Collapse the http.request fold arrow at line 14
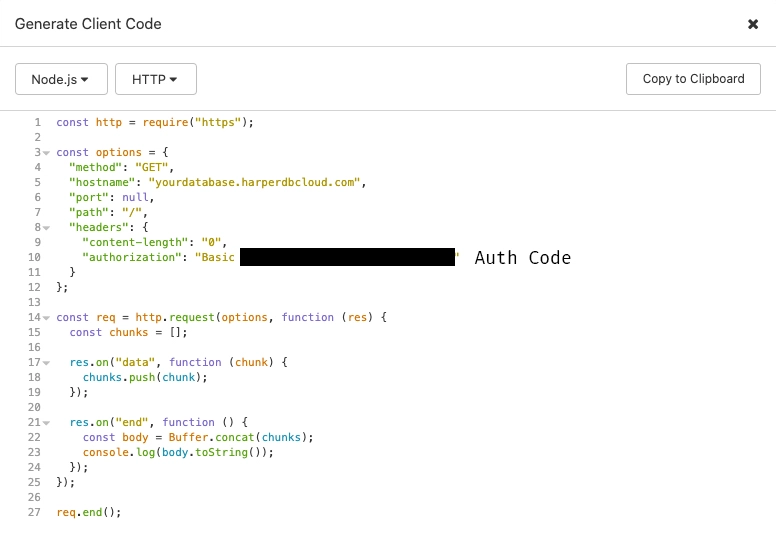 coord(47,318)
